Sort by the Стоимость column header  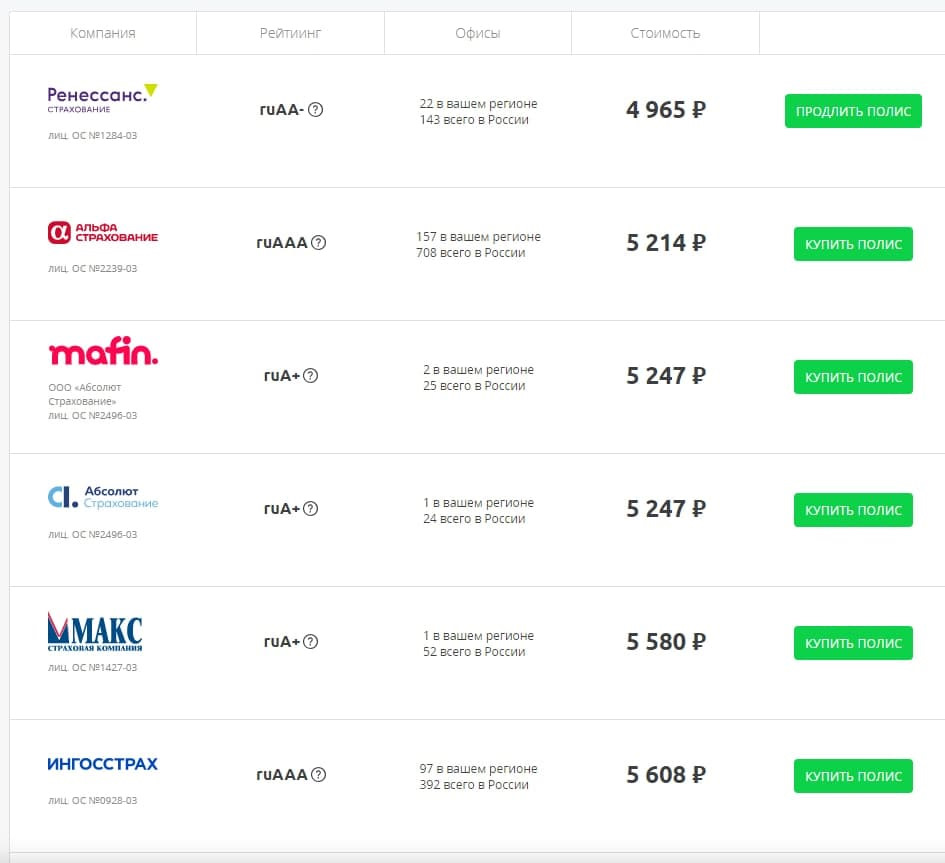pos(665,33)
